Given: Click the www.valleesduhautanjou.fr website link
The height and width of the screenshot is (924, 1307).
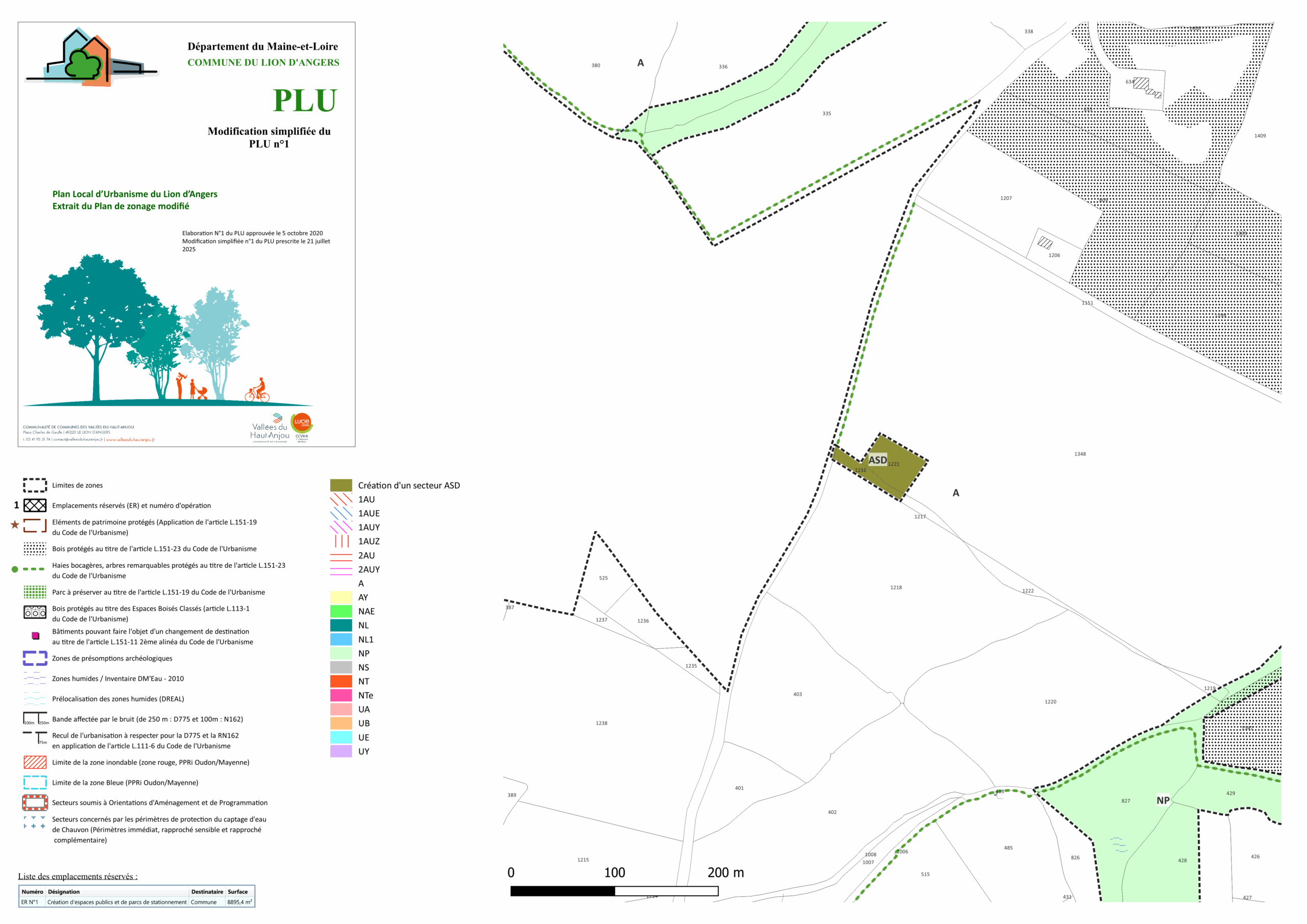Looking at the screenshot, I should pyautogui.click(x=130, y=440).
